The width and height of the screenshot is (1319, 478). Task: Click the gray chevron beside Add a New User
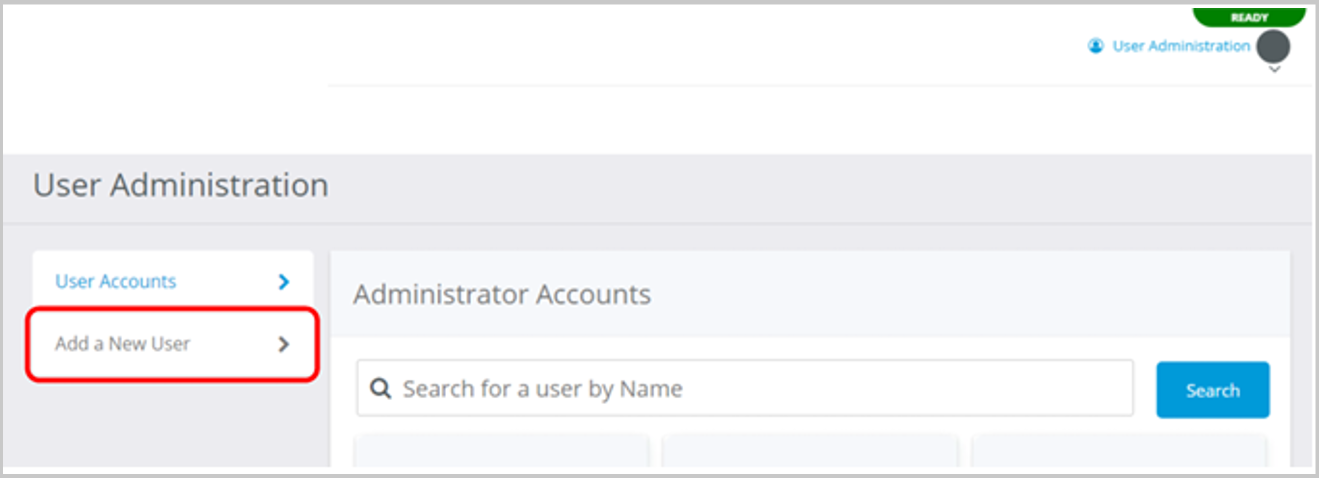284,344
